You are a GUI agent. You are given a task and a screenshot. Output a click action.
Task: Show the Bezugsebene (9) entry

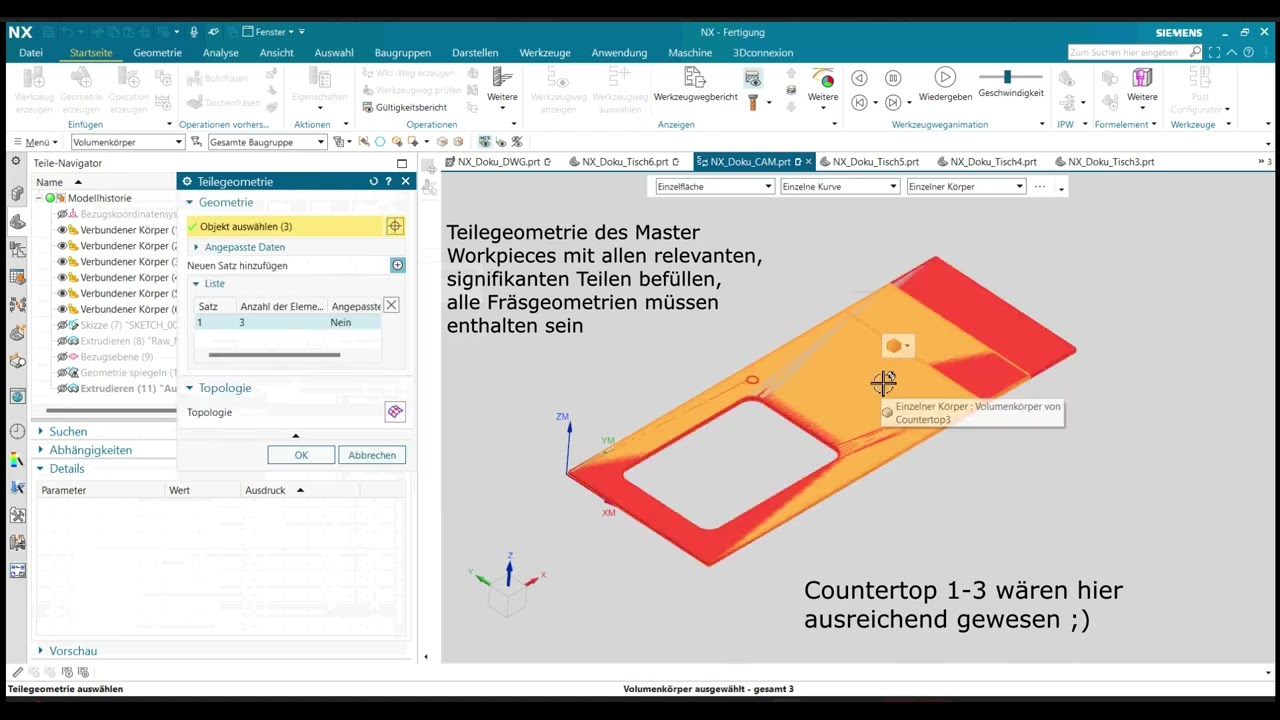[62, 357]
